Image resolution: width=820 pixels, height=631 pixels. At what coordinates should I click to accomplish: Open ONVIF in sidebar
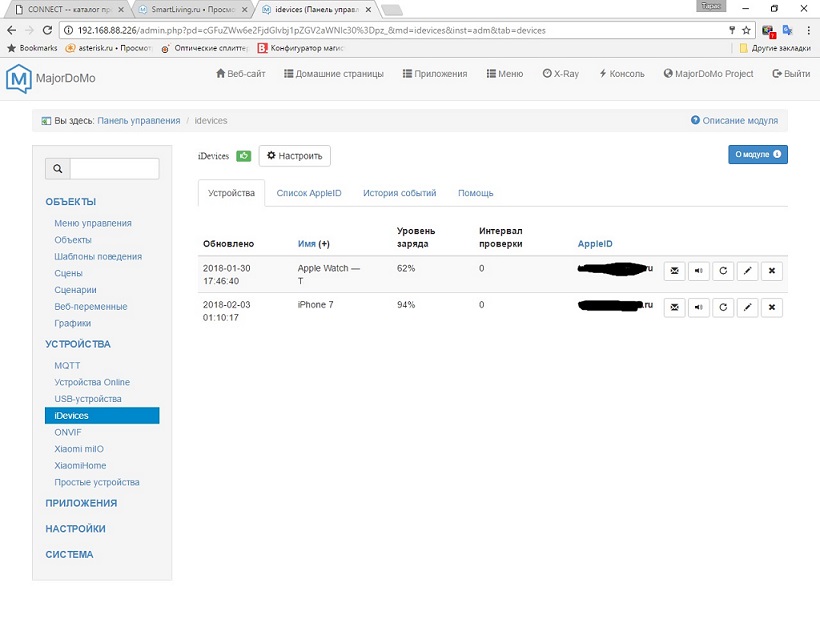(67, 432)
